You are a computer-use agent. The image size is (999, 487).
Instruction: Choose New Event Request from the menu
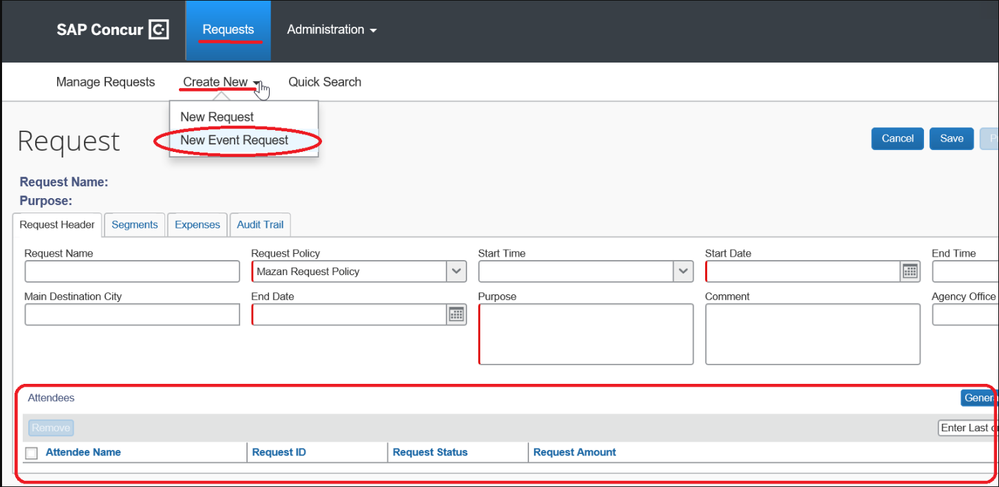click(x=234, y=140)
